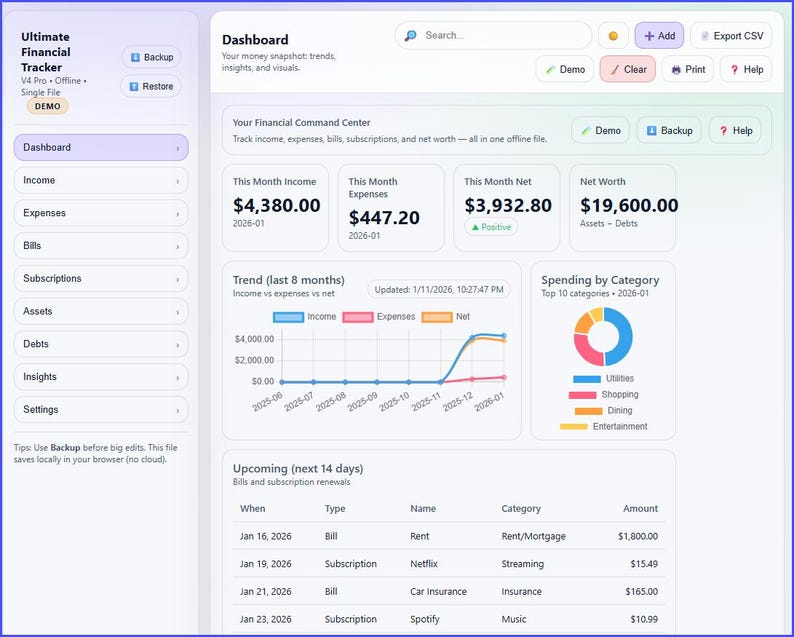Click Help in Financial Command Center card
The width and height of the screenshot is (794, 637).
(x=735, y=131)
